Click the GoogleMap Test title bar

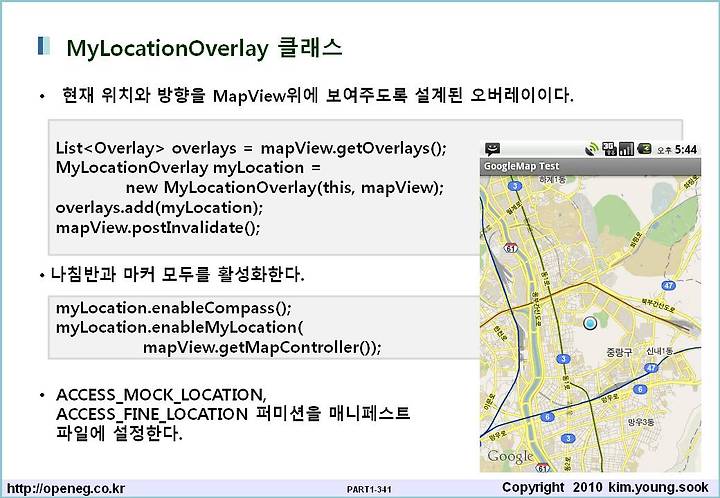(590, 166)
